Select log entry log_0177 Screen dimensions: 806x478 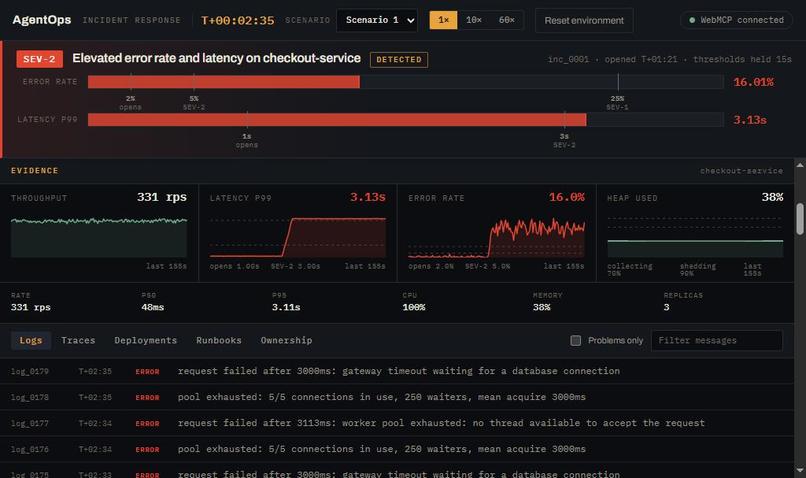point(397,423)
